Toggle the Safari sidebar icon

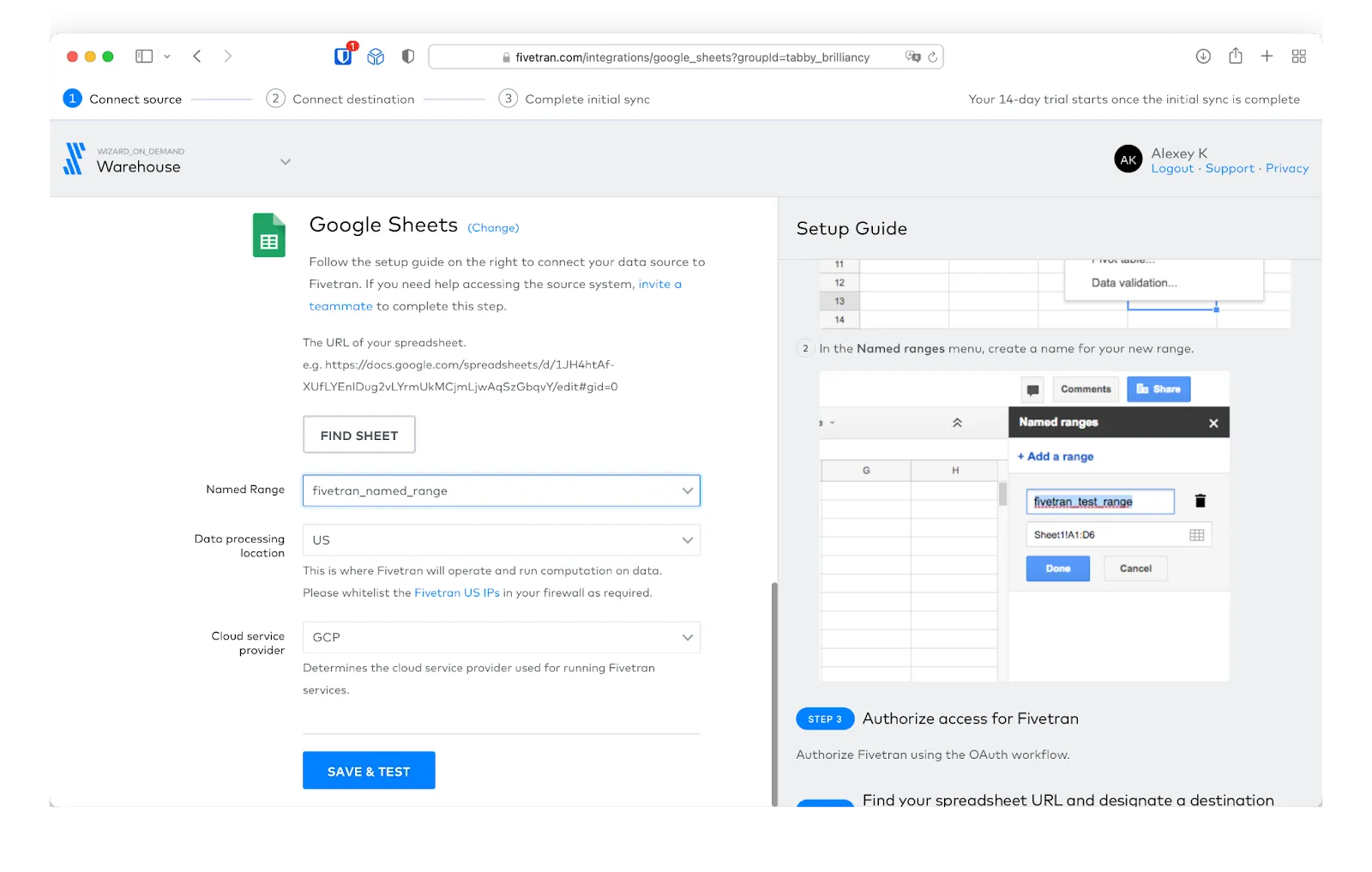(144, 57)
